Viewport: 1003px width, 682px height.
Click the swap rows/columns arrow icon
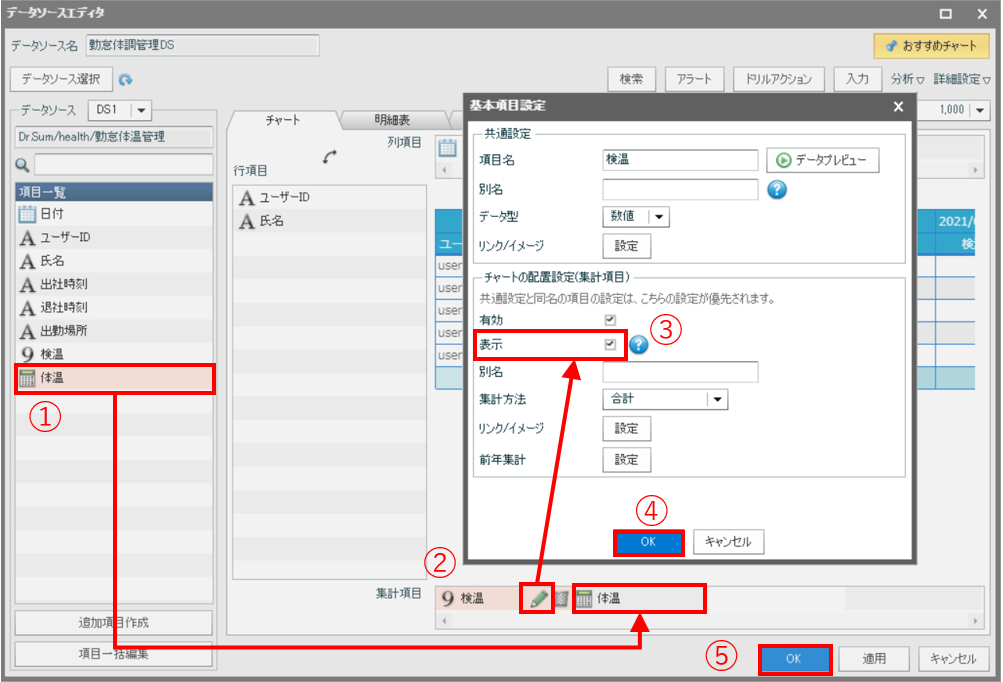[x=330, y=157]
